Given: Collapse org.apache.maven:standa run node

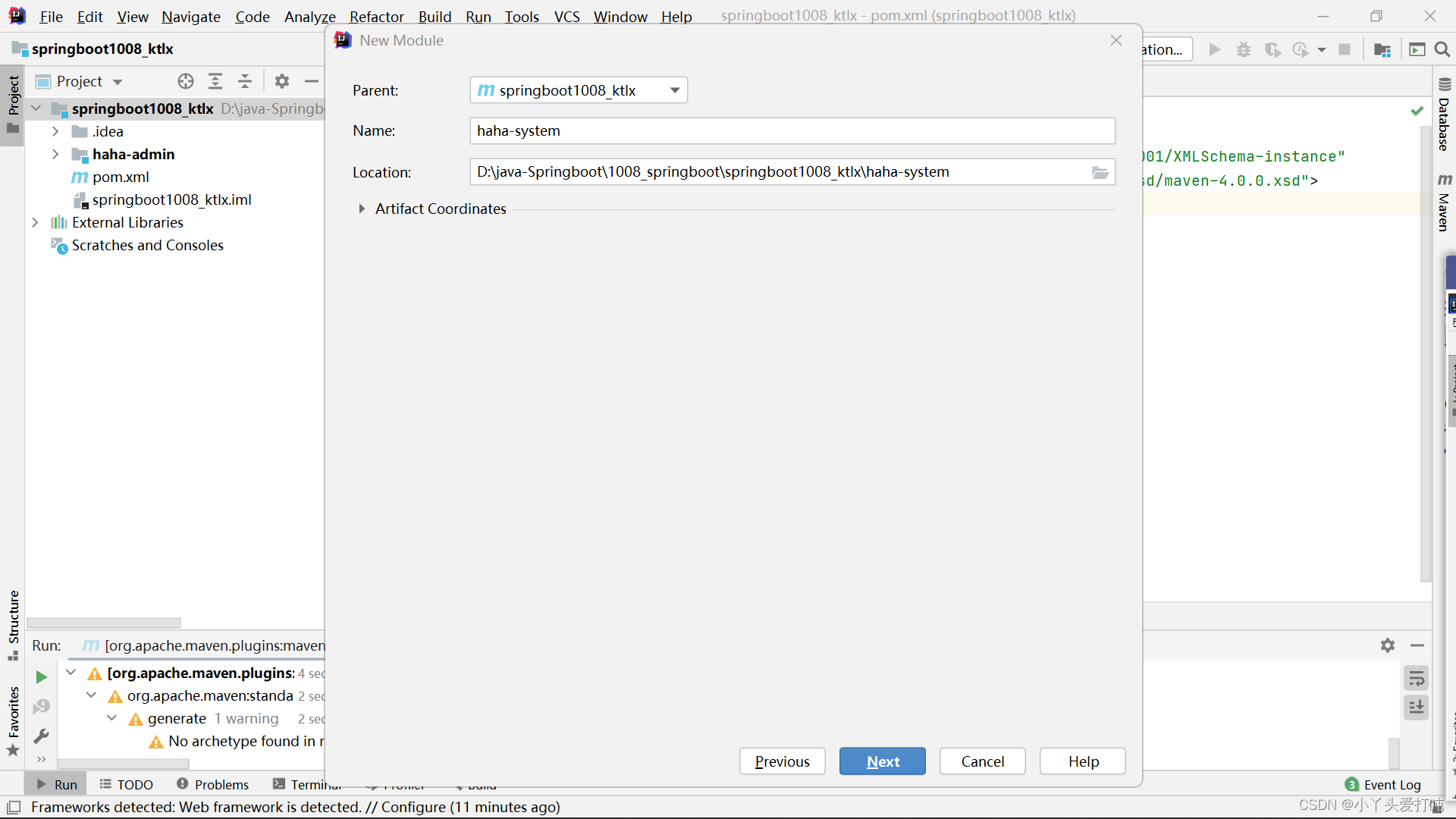Looking at the screenshot, I should [91, 695].
